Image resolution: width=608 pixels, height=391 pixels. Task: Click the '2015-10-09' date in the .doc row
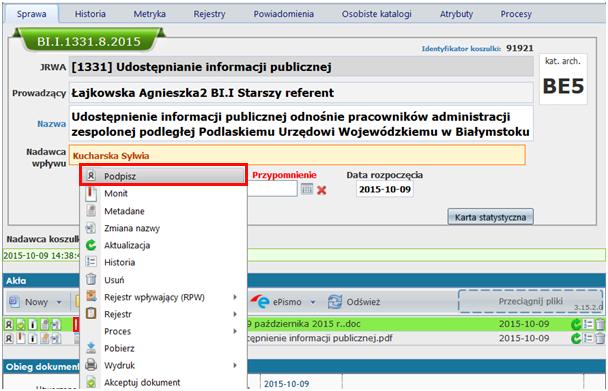(524, 324)
